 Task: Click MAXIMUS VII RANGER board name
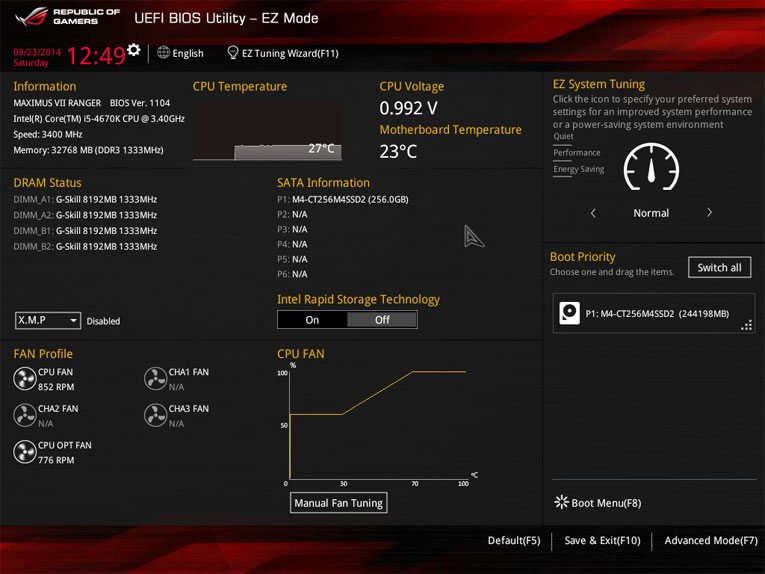[x=57, y=103]
